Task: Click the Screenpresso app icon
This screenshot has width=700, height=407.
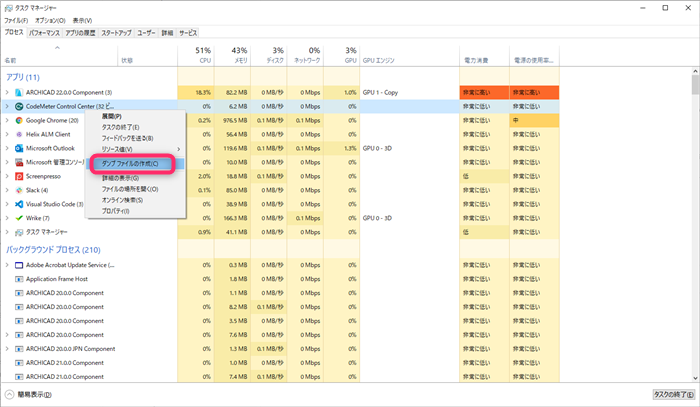Action: pyautogui.click(x=19, y=176)
